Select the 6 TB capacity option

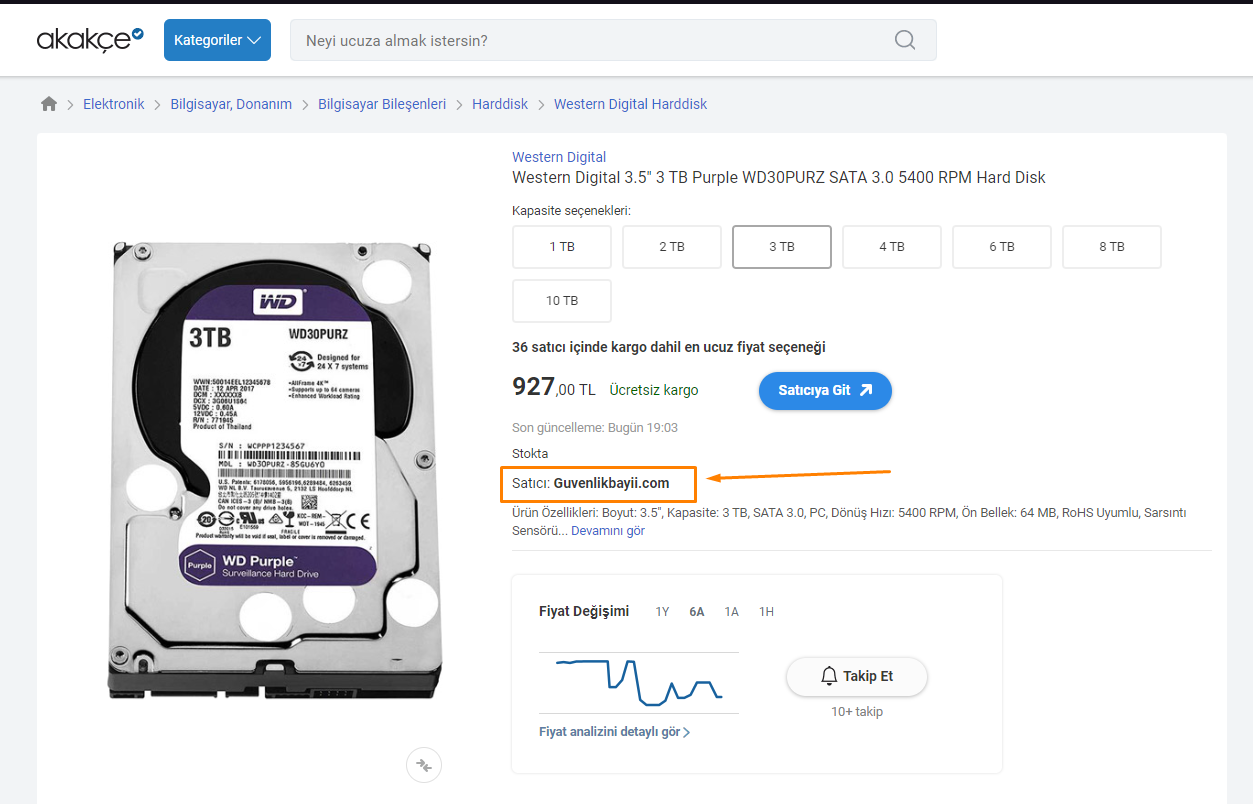click(1002, 247)
